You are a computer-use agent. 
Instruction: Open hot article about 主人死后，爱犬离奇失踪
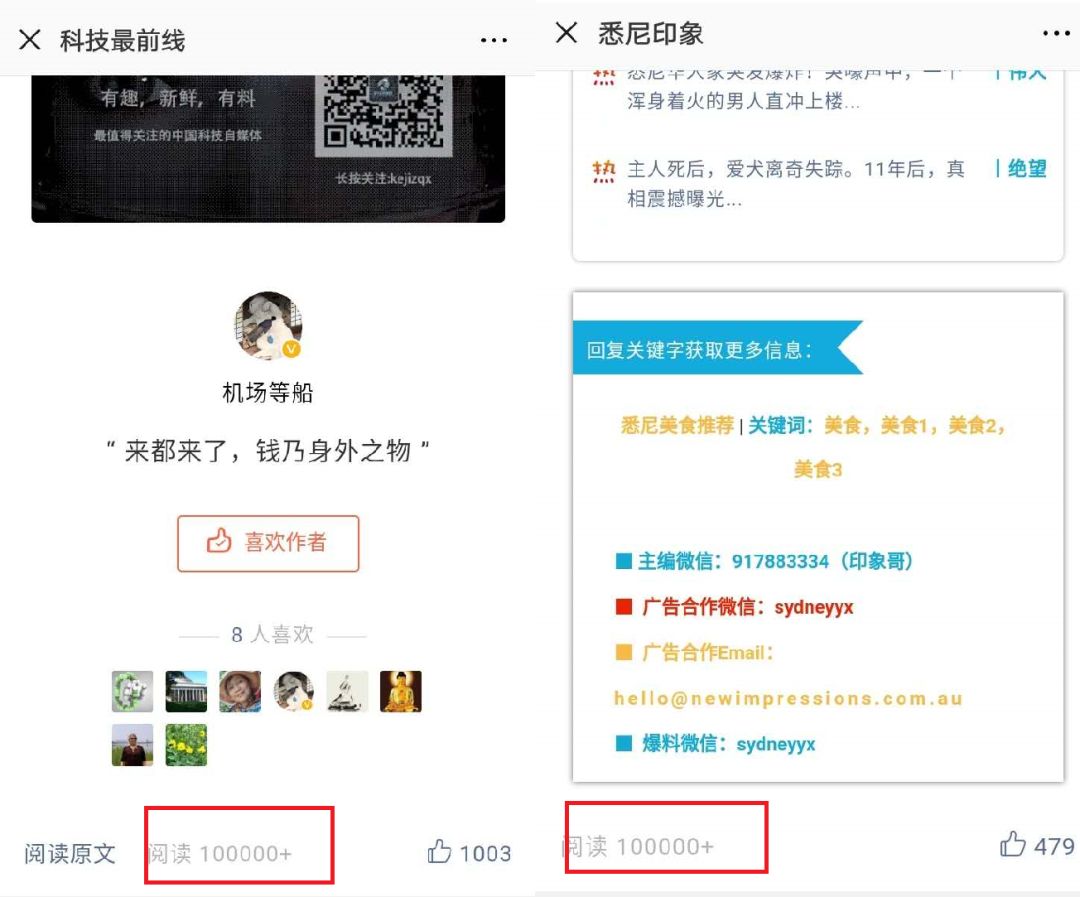click(x=795, y=183)
